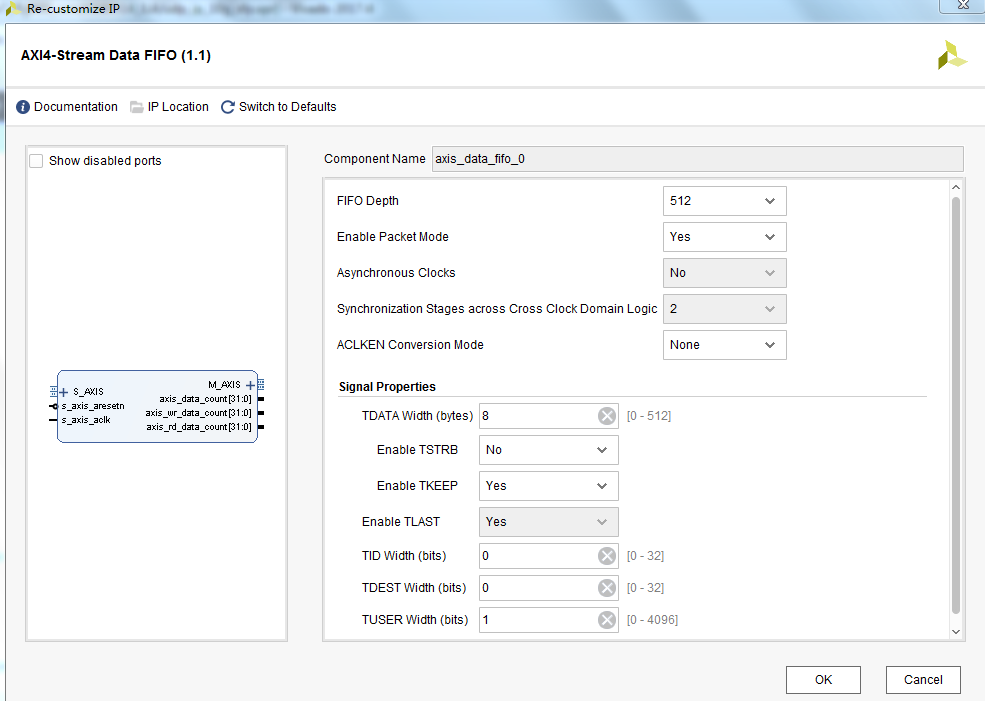Click the Xilinx logo
Viewport: 985px width, 701px height.
951,55
